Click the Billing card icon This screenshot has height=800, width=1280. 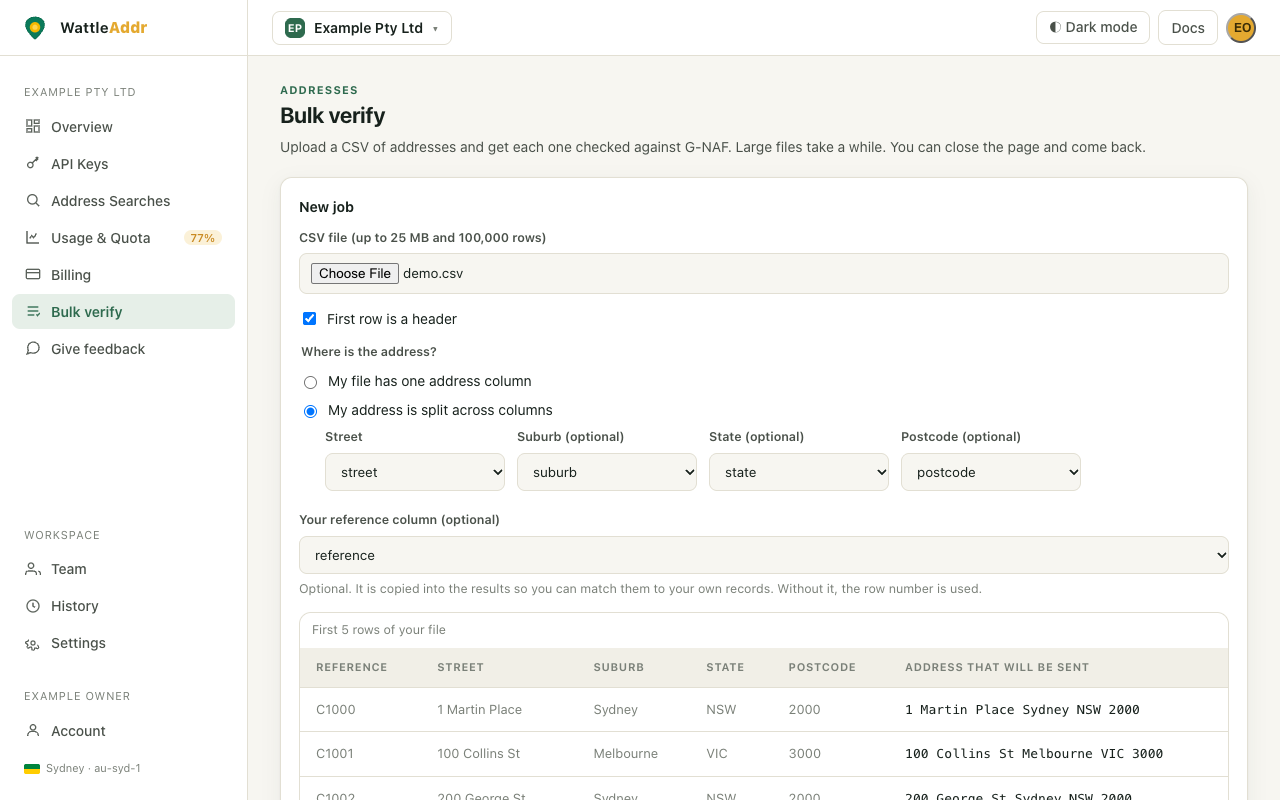(33, 275)
